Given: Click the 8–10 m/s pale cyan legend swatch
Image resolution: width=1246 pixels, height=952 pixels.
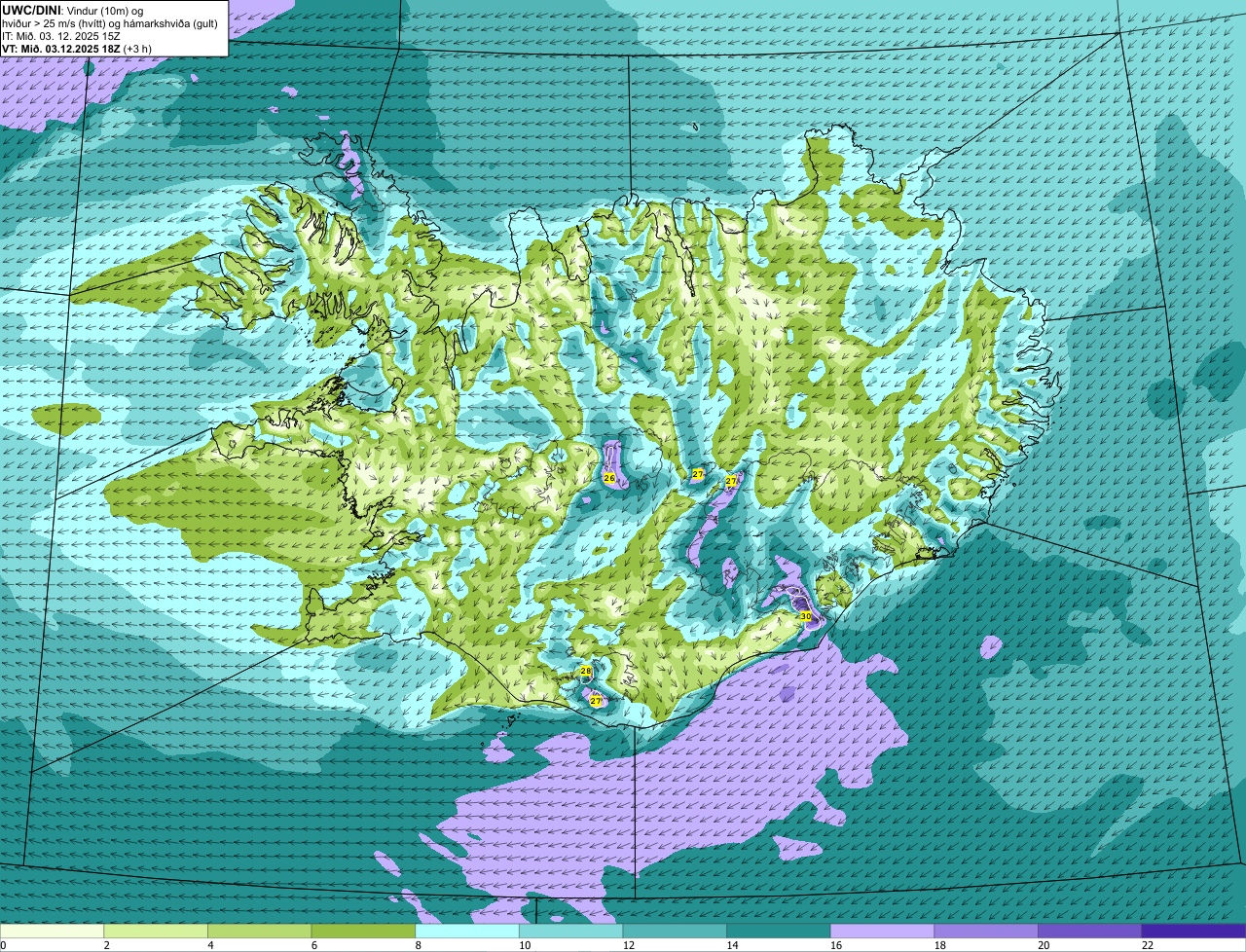Looking at the screenshot, I should (467, 932).
